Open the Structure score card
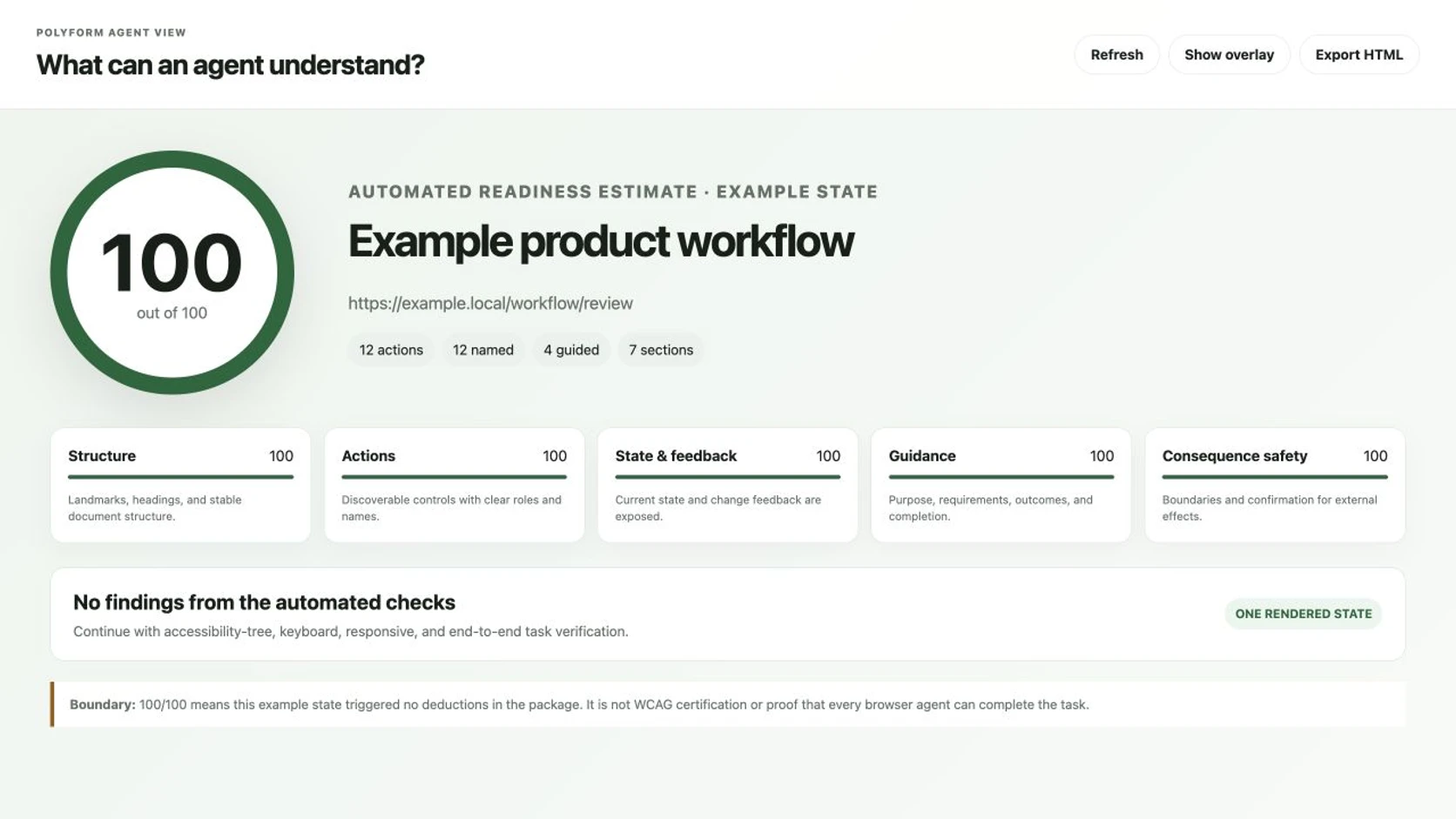This screenshot has width=1456, height=819. 180,485
